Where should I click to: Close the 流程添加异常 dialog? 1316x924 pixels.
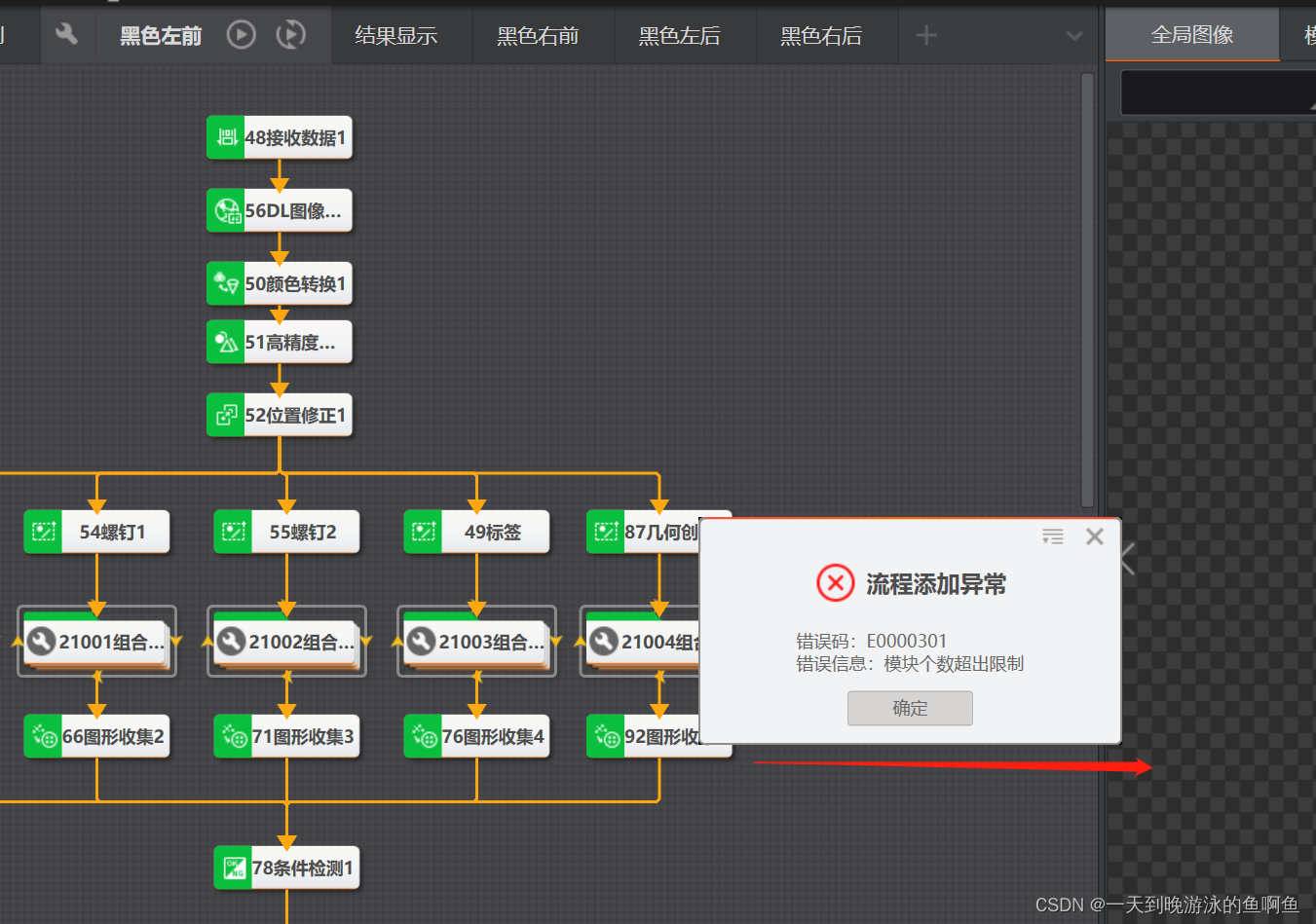(x=1094, y=536)
